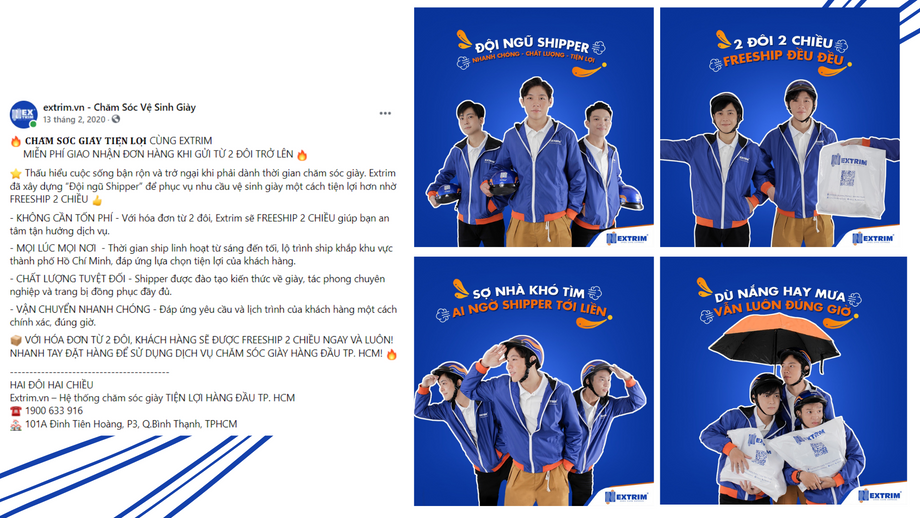This screenshot has width=920, height=518.
Task: Open the 2 Đôi 2 Chiều Freeship photo
Action: point(780,127)
